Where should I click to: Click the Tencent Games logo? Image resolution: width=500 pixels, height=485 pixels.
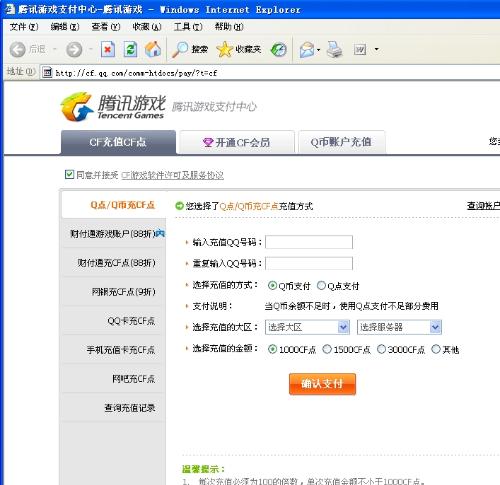click(x=112, y=107)
